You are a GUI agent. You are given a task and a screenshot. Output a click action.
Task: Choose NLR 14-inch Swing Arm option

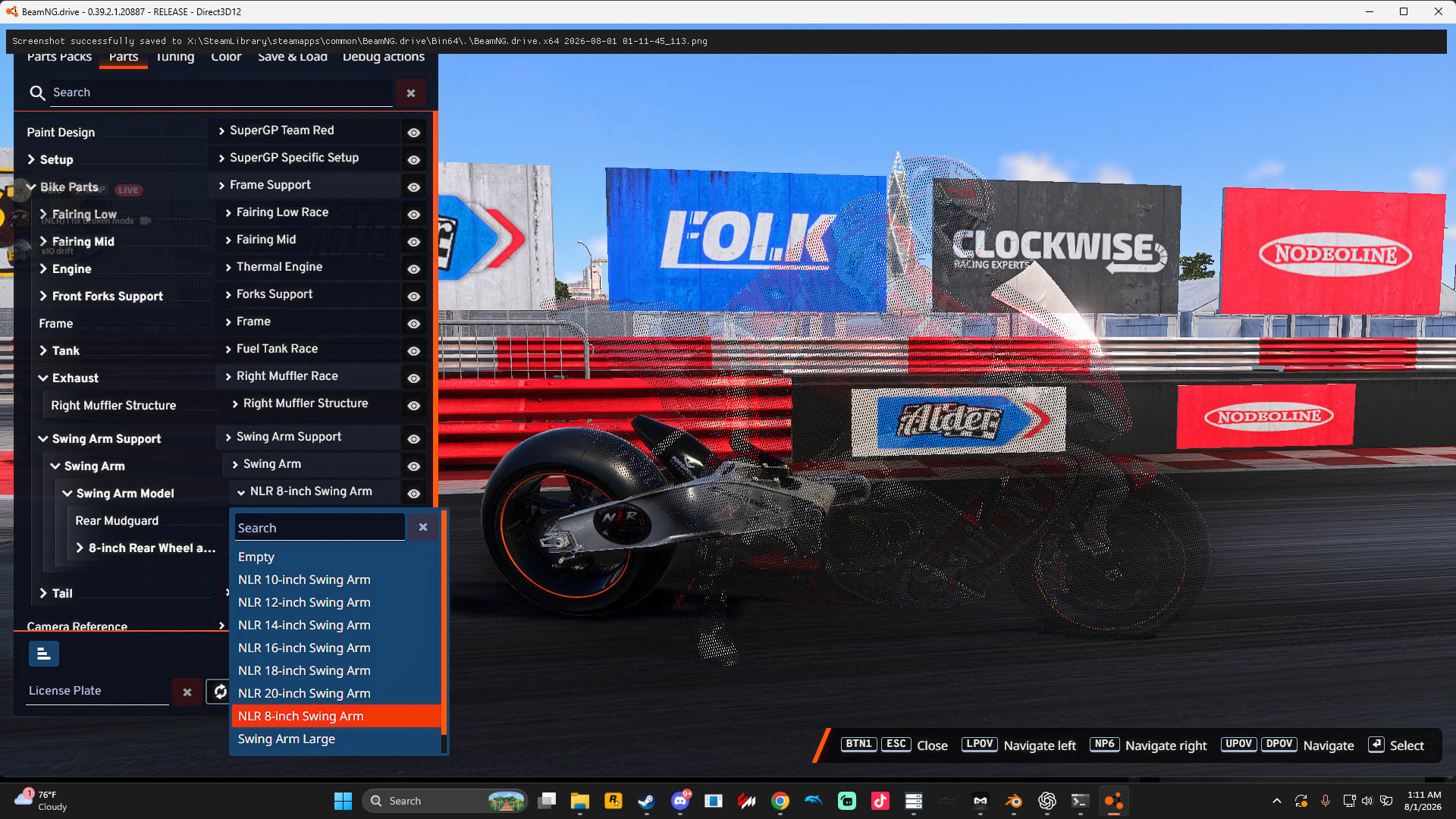(336, 625)
